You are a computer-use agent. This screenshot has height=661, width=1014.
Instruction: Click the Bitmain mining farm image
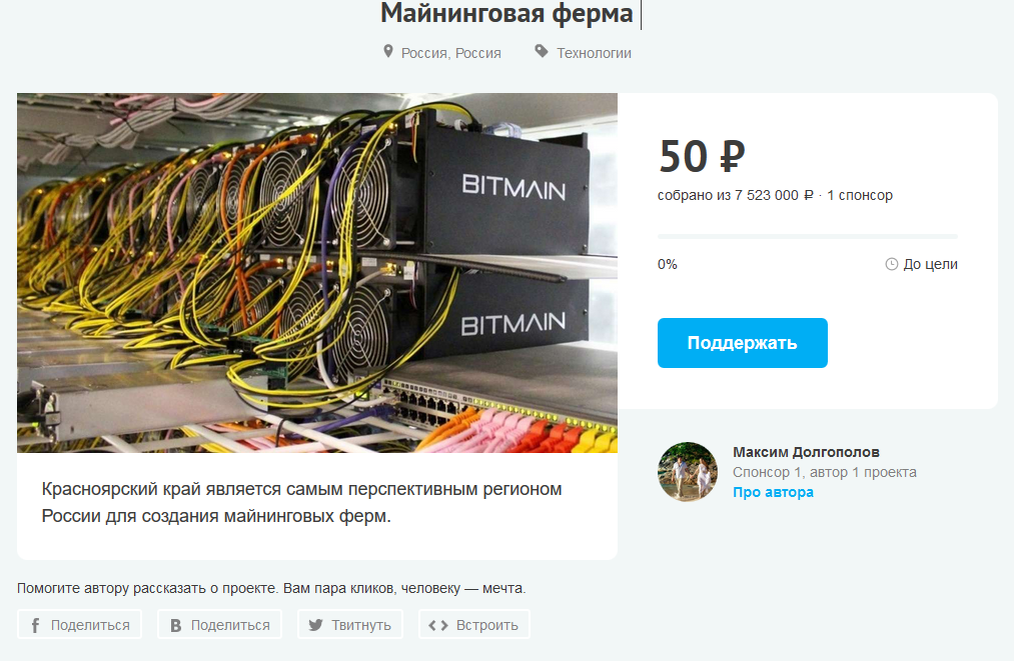317,272
